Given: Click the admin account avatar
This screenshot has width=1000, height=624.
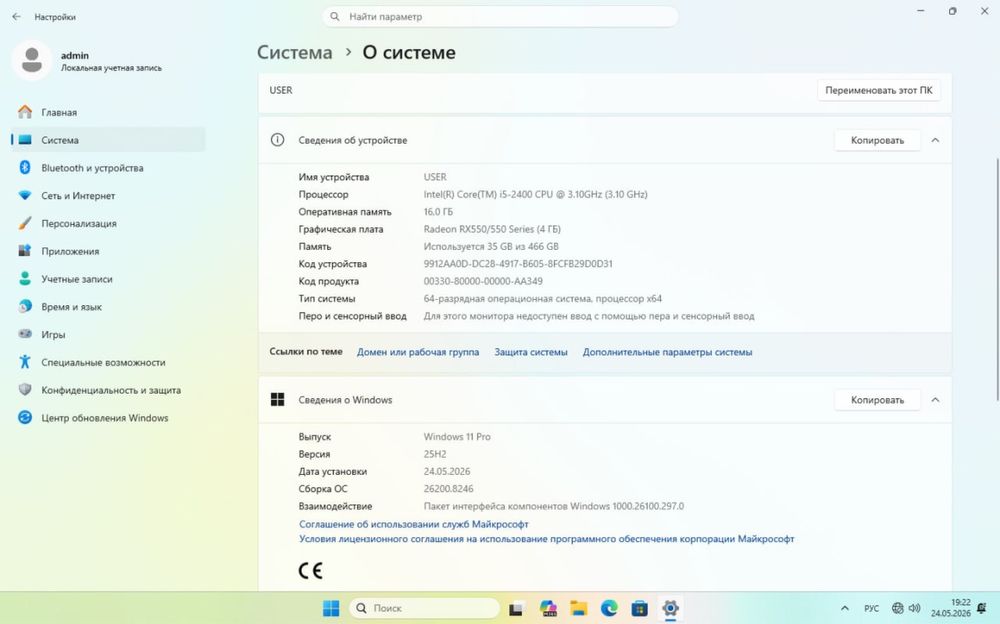Looking at the screenshot, I should coord(32,61).
